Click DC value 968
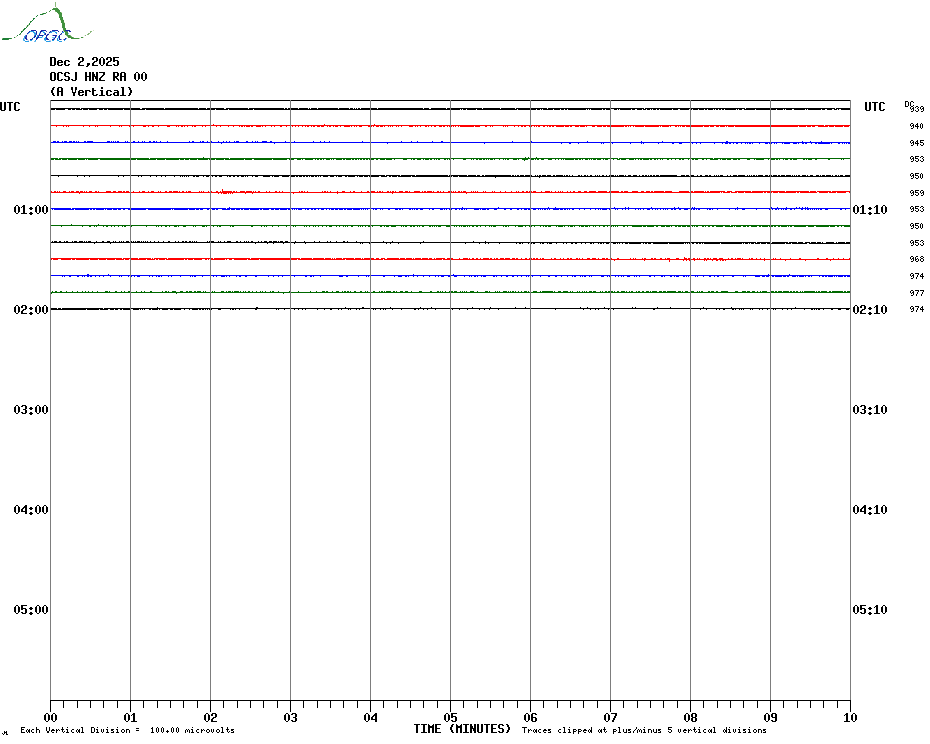This screenshot has width=930, height=744. pos(916,259)
